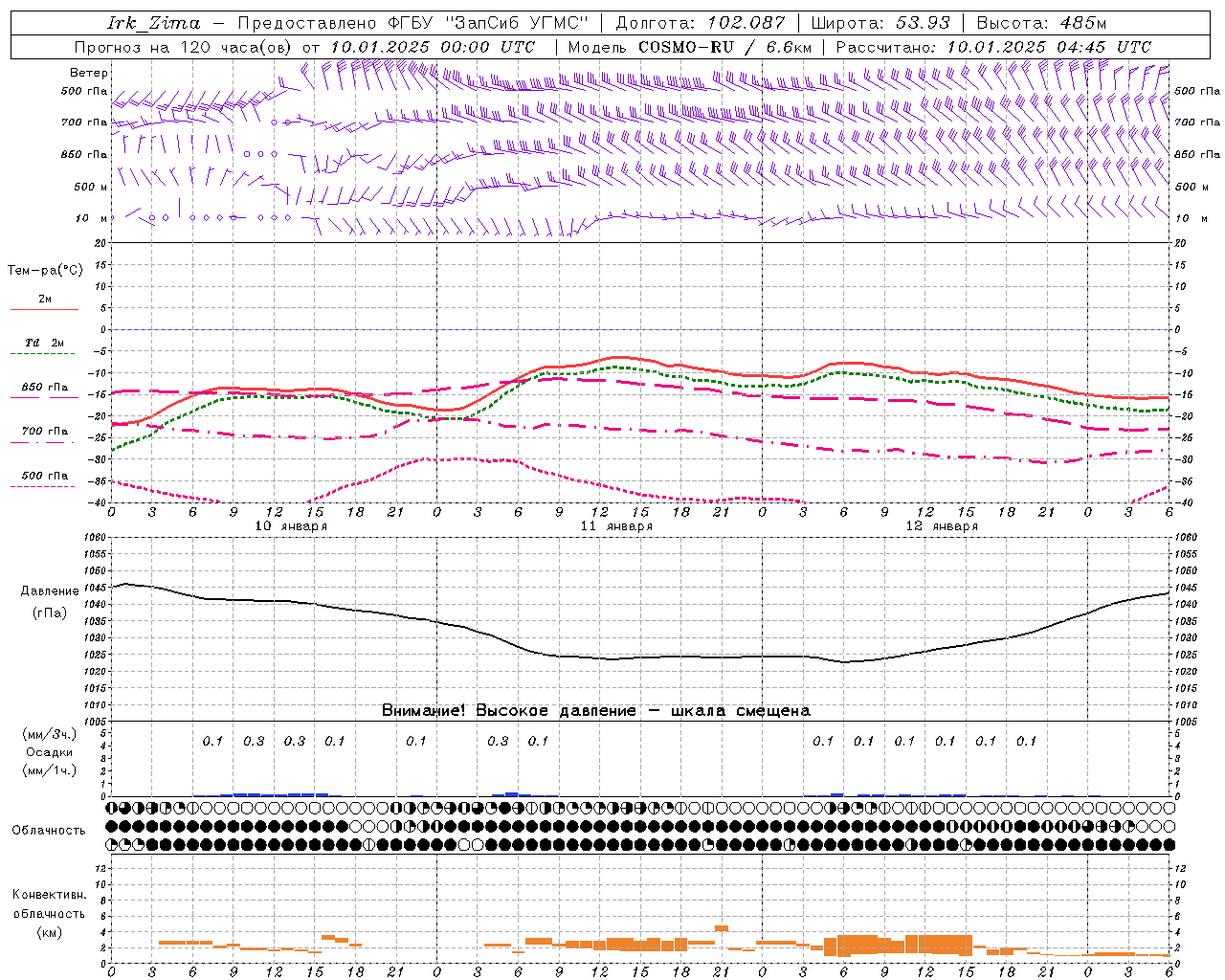This screenshot has height=980, width=1225.
Task: Click the Td 2м dew point legend entry
Action: point(45,343)
